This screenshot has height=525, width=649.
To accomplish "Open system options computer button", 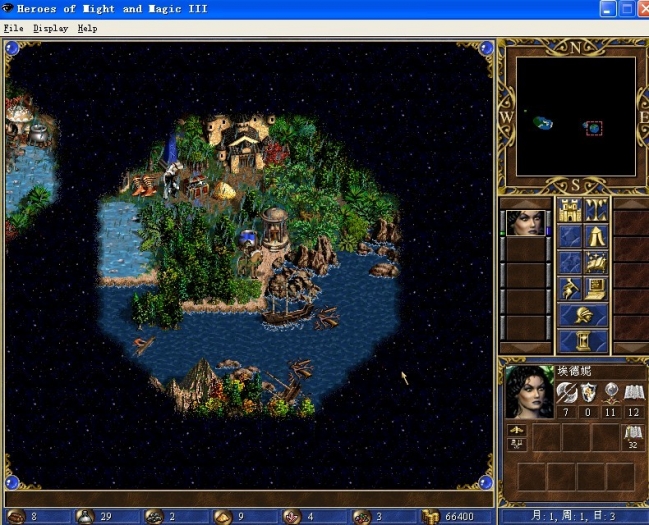I will tap(597, 290).
